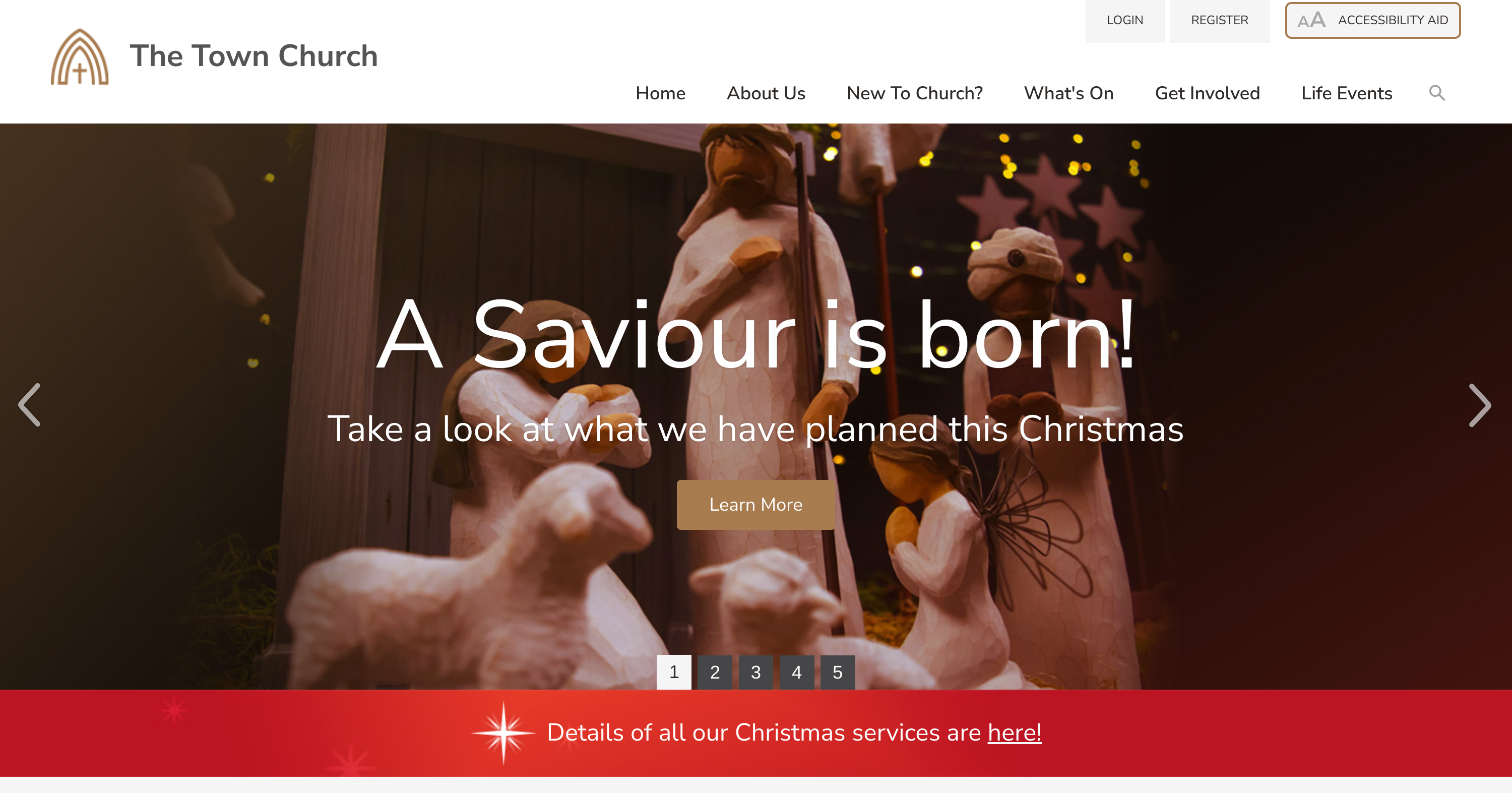
Task: Click the church arch logo icon
Action: 80,57
